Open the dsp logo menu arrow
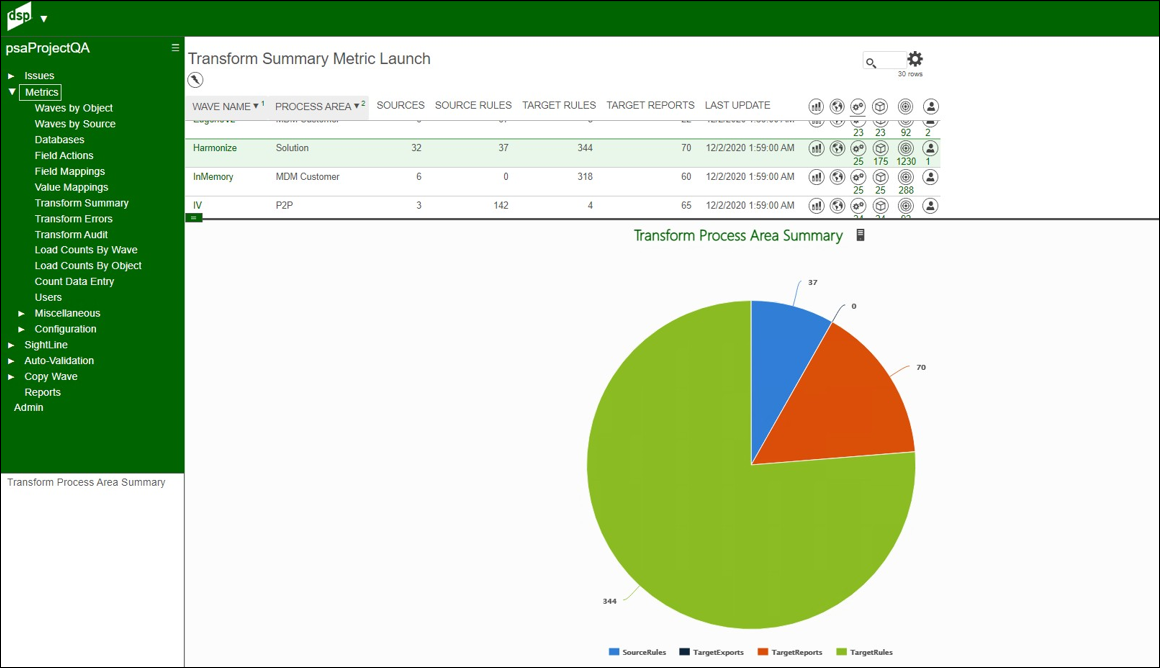The height and width of the screenshot is (668, 1160). [x=44, y=18]
